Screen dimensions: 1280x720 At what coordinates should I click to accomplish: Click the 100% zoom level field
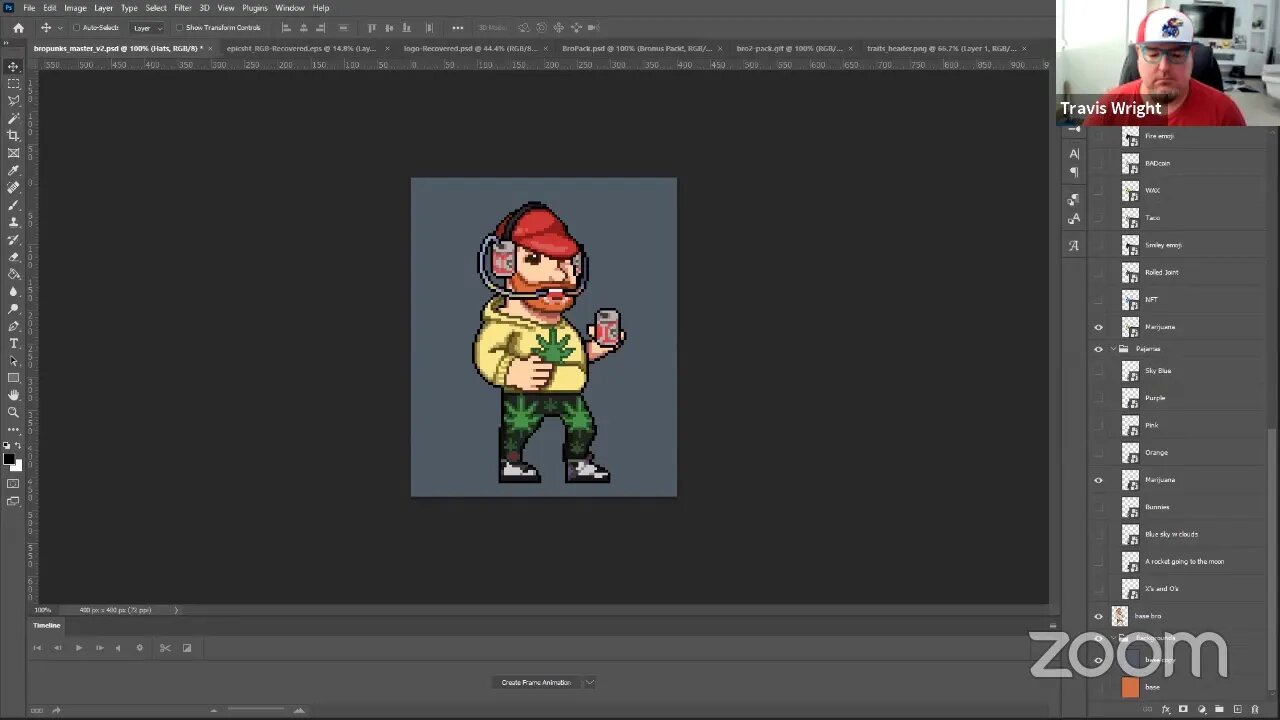(x=43, y=610)
